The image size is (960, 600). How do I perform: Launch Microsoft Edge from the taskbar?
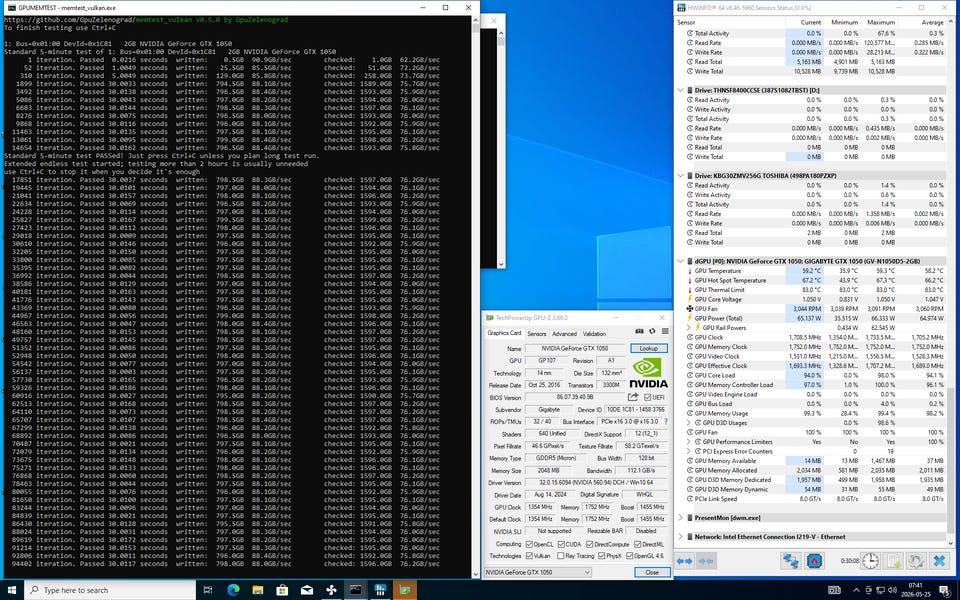(x=233, y=590)
